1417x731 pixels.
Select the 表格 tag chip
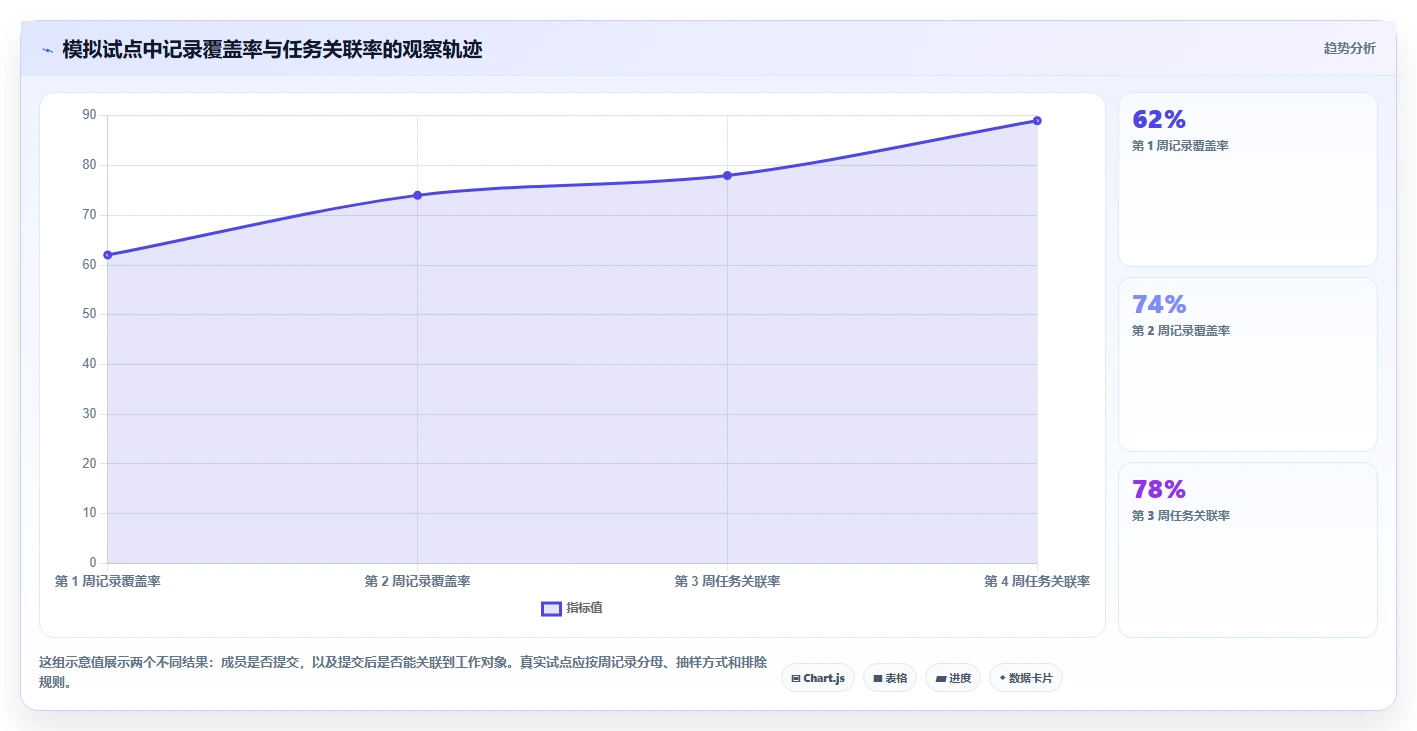click(889, 678)
